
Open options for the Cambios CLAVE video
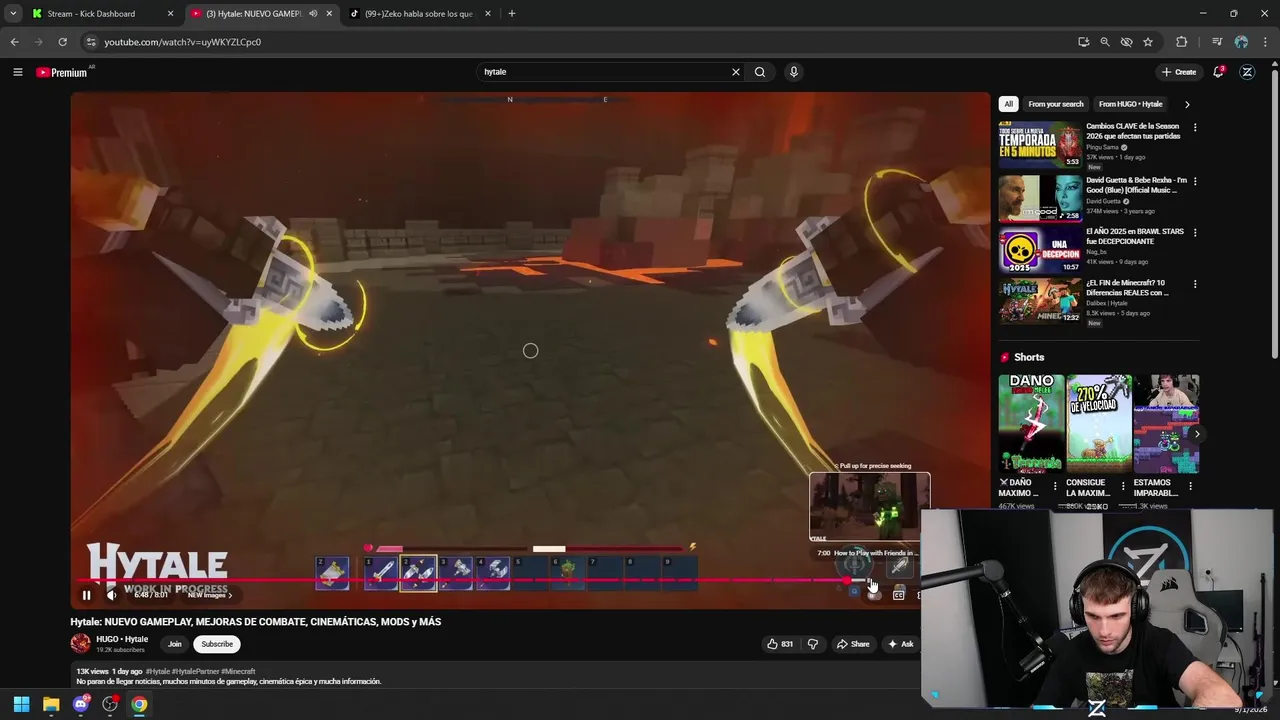[x=1194, y=128]
